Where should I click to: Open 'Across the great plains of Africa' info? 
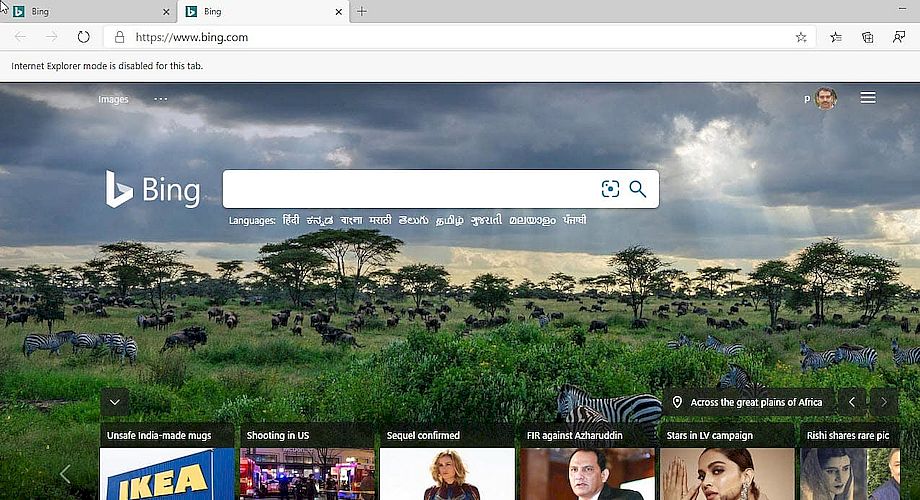click(748, 402)
